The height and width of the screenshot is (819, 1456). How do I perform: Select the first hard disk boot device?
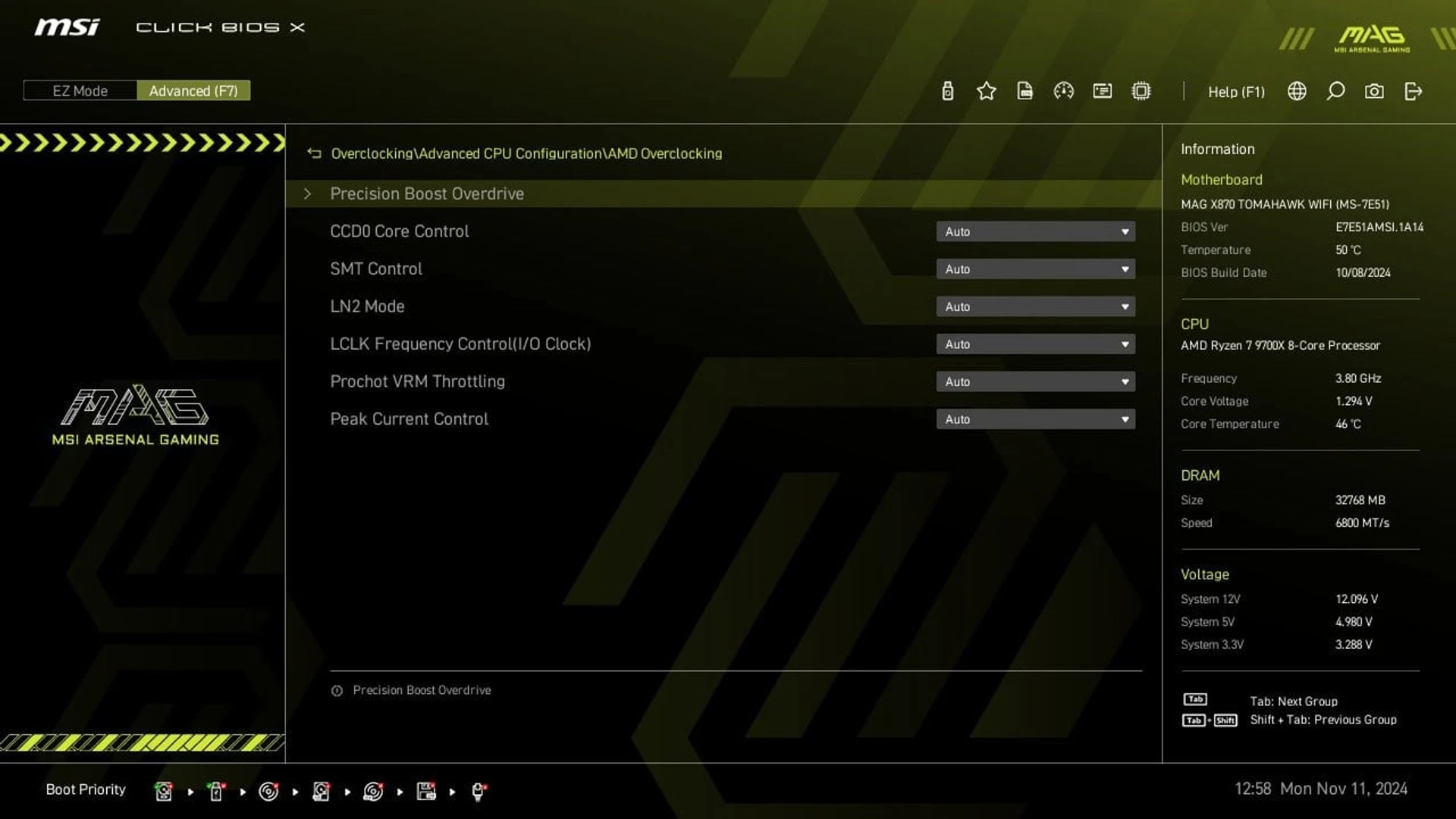(163, 791)
